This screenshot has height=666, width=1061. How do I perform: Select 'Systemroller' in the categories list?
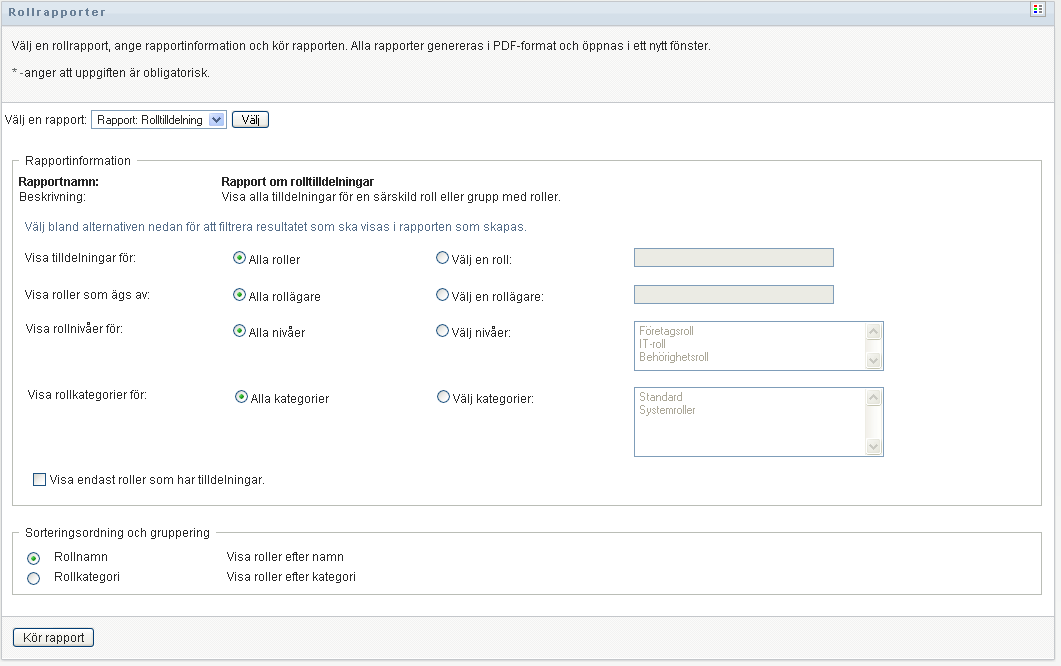tap(667, 410)
